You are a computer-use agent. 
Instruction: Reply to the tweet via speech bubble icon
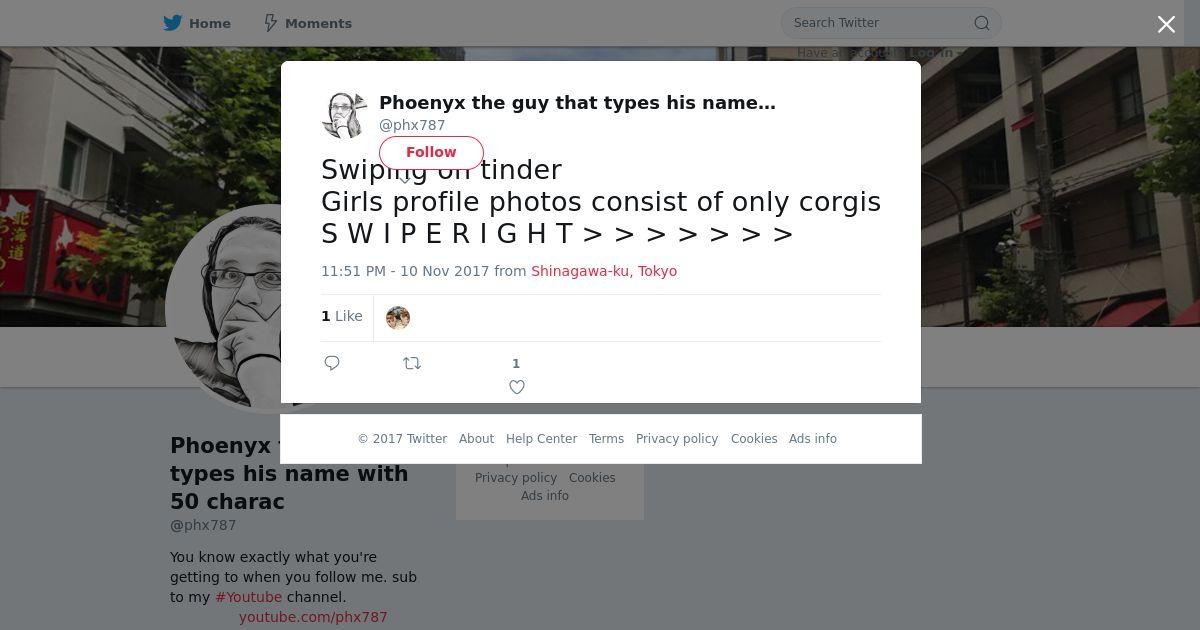click(332, 363)
